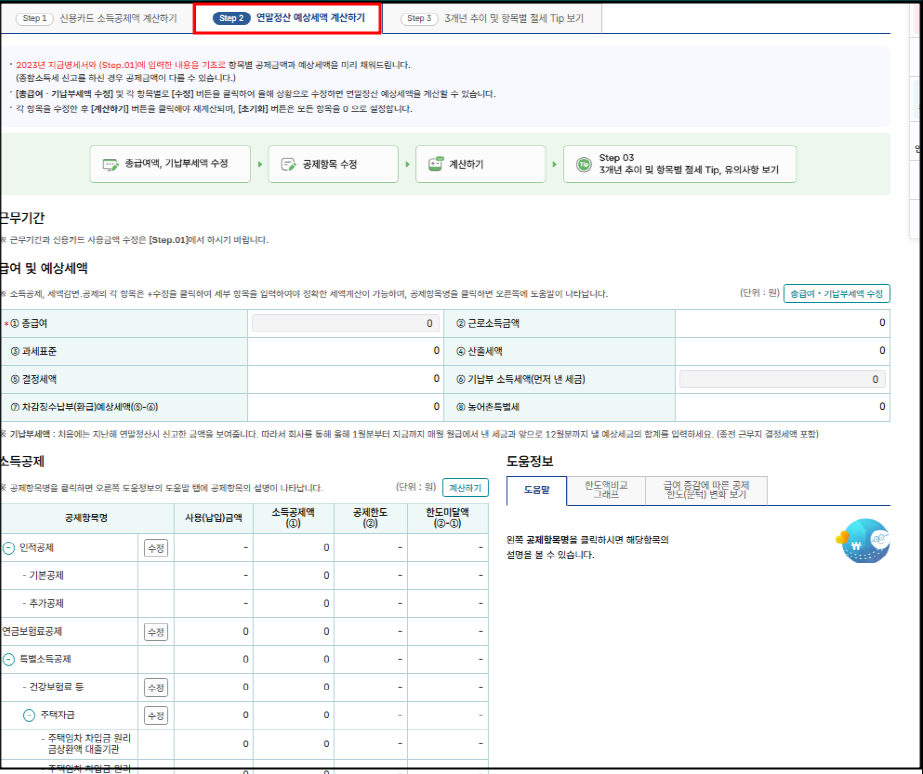Screen dimensions: 923x774
Task: Open 급여 증감에 따른 공제 한도 변화 보기 tab
Action: tap(706, 490)
